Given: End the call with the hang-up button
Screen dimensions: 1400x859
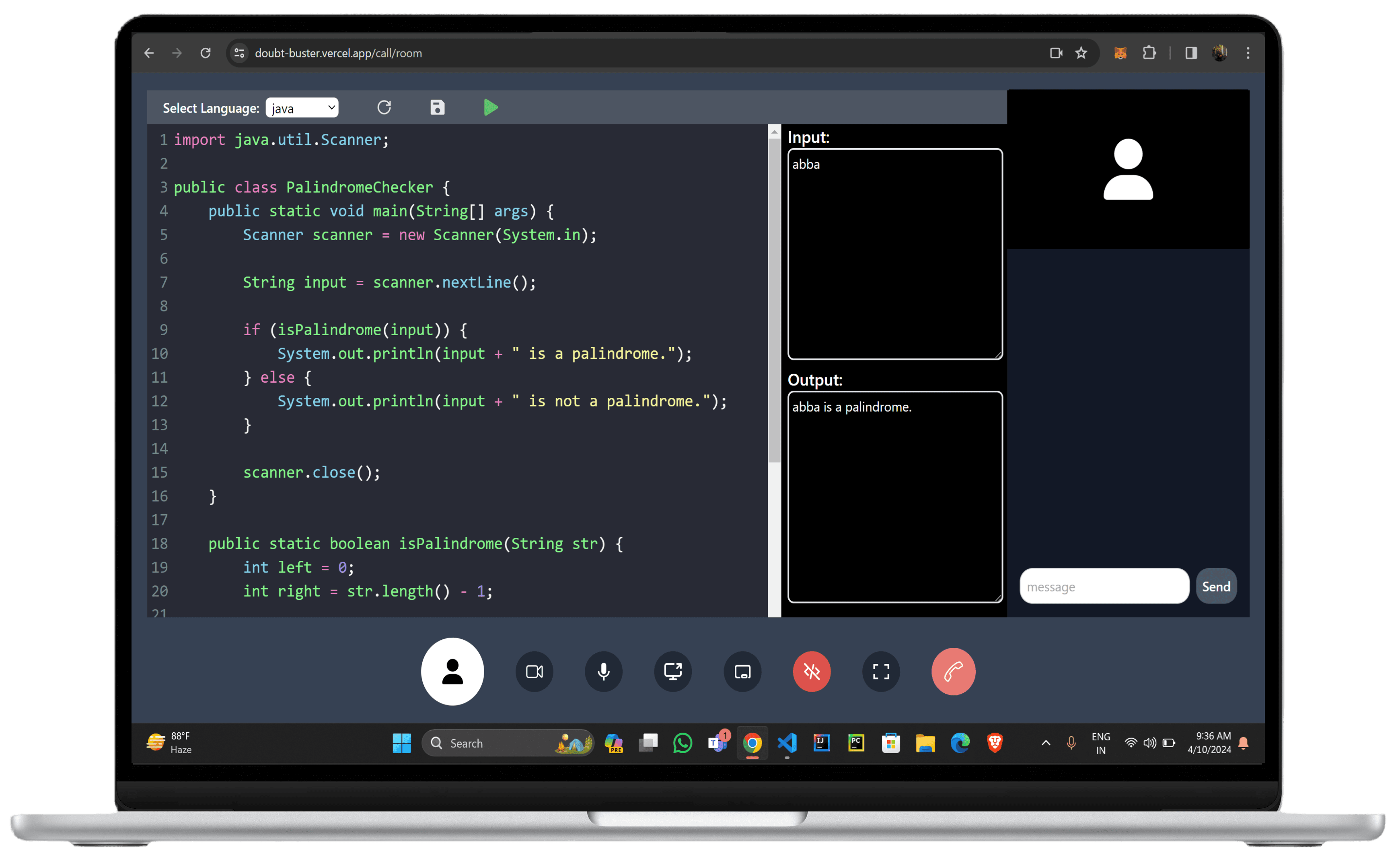Looking at the screenshot, I should click(953, 672).
